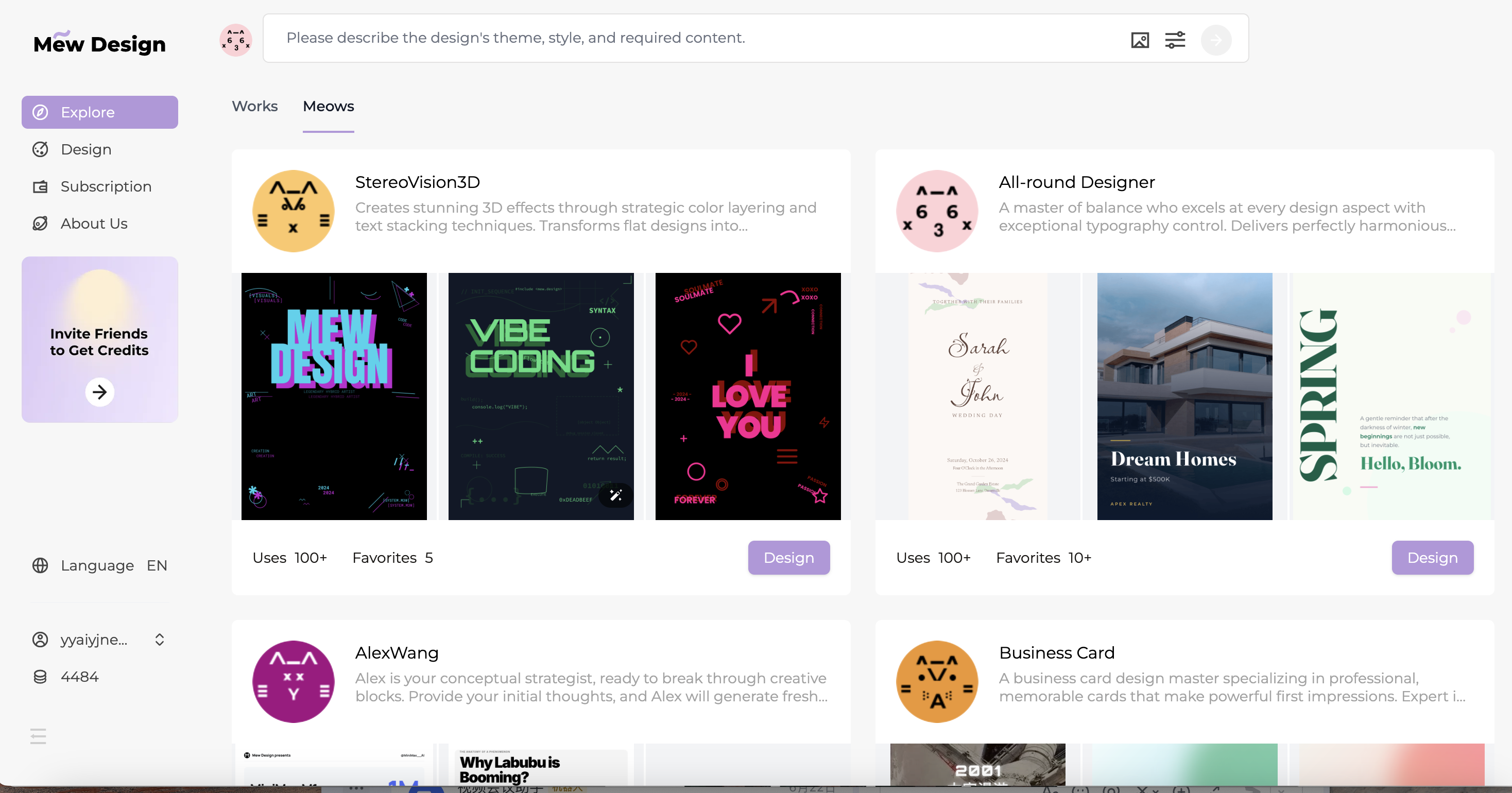
Task: Click the Design palette icon
Action: (40, 149)
